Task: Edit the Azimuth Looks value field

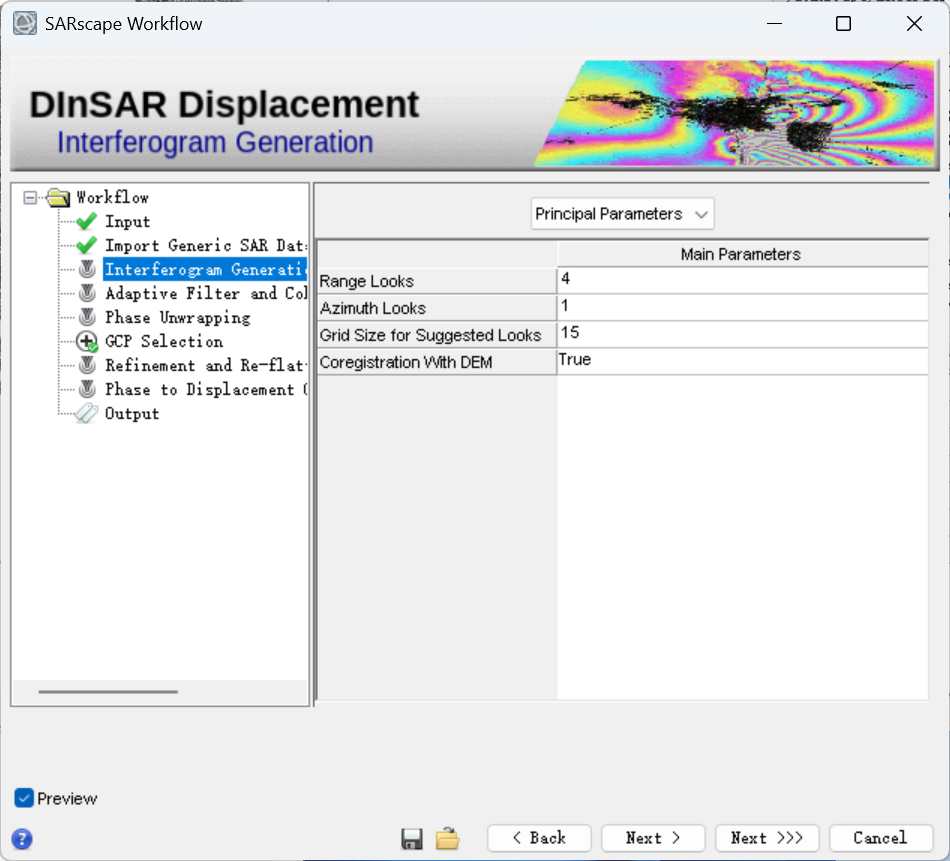Action: (743, 307)
